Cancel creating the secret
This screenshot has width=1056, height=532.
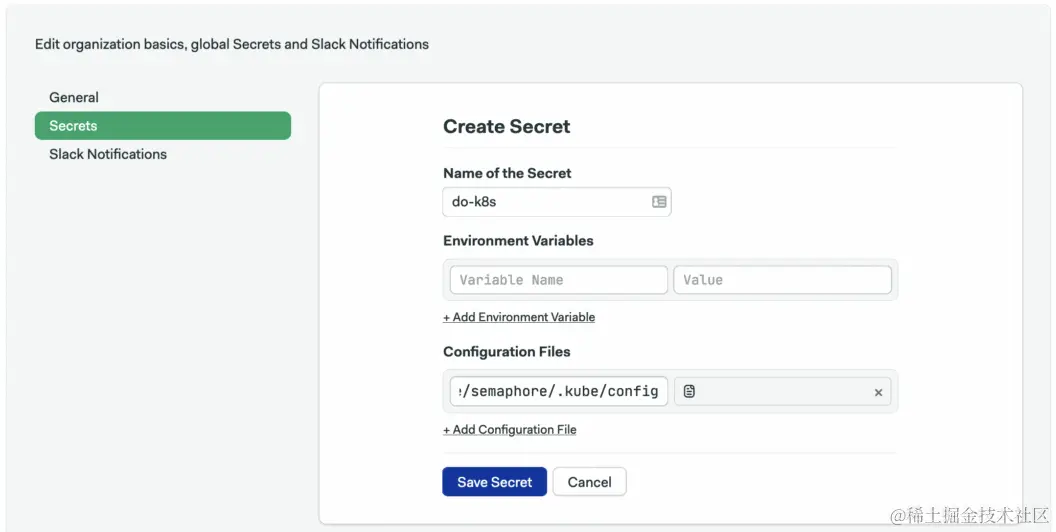tap(589, 482)
